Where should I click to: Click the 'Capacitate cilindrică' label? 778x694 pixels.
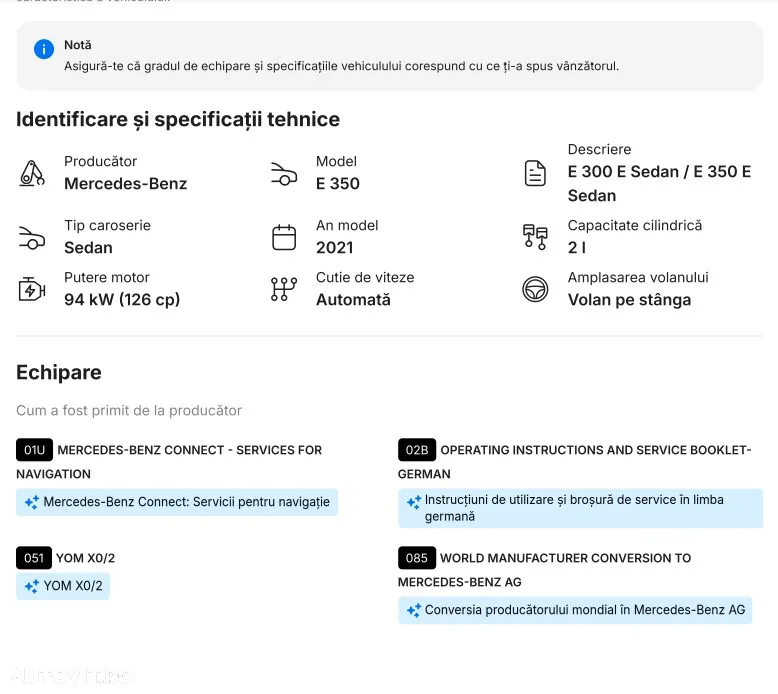(635, 225)
